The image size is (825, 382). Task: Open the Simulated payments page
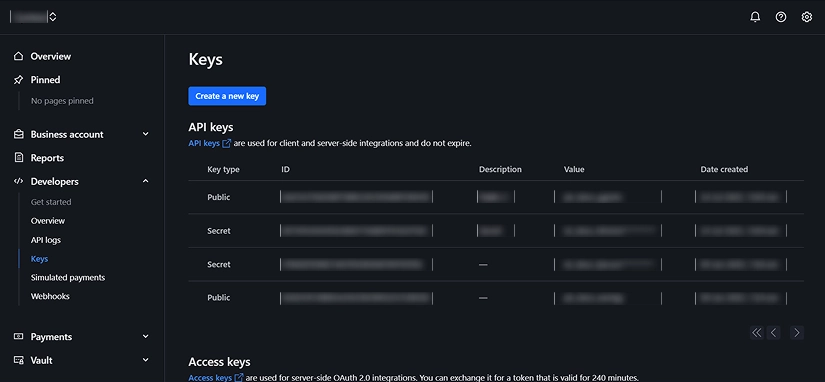click(68, 277)
